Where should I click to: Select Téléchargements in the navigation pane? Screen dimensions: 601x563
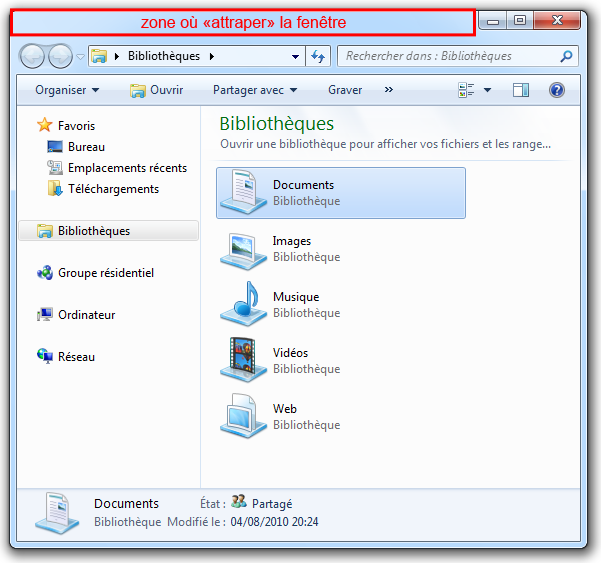[113, 189]
